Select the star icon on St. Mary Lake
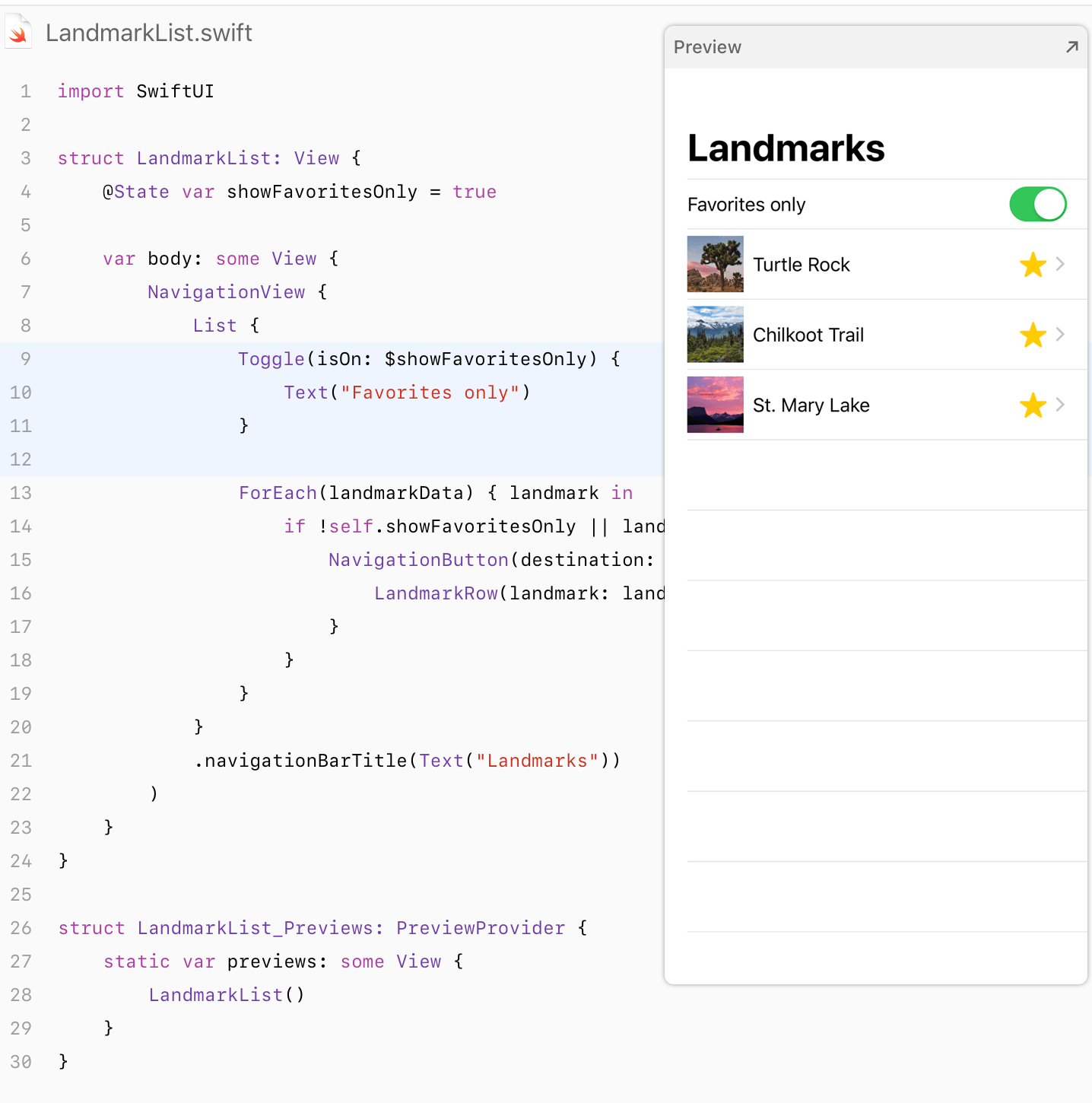This screenshot has width=1092, height=1103. click(1033, 405)
